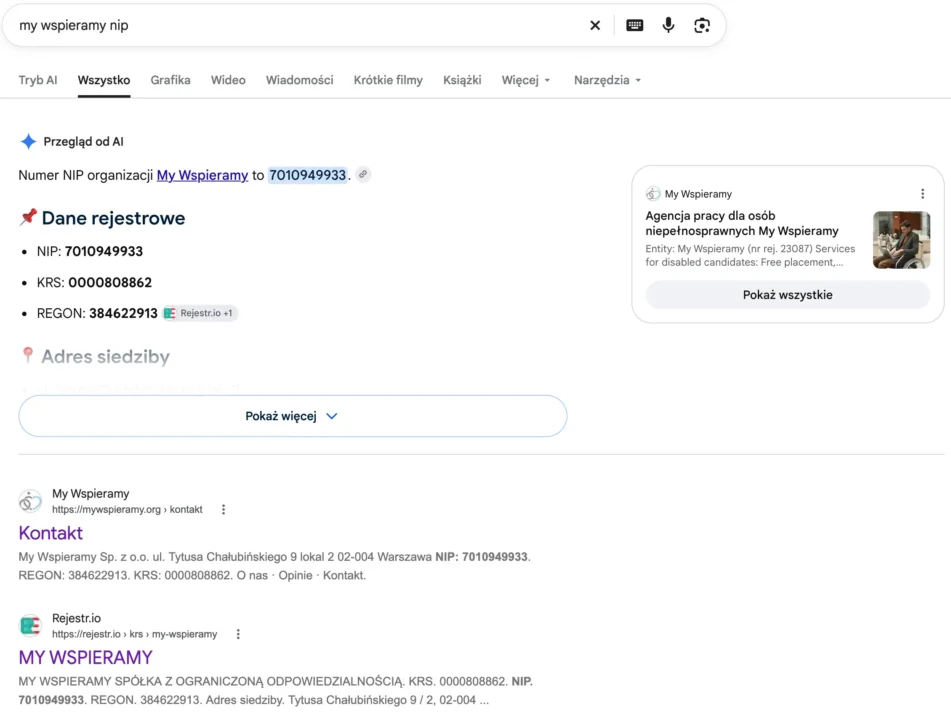Screen dimensions: 951x720
Task: Click the https://rejestr.io › krs › my-wspieramy URL
Action: [135, 634]
